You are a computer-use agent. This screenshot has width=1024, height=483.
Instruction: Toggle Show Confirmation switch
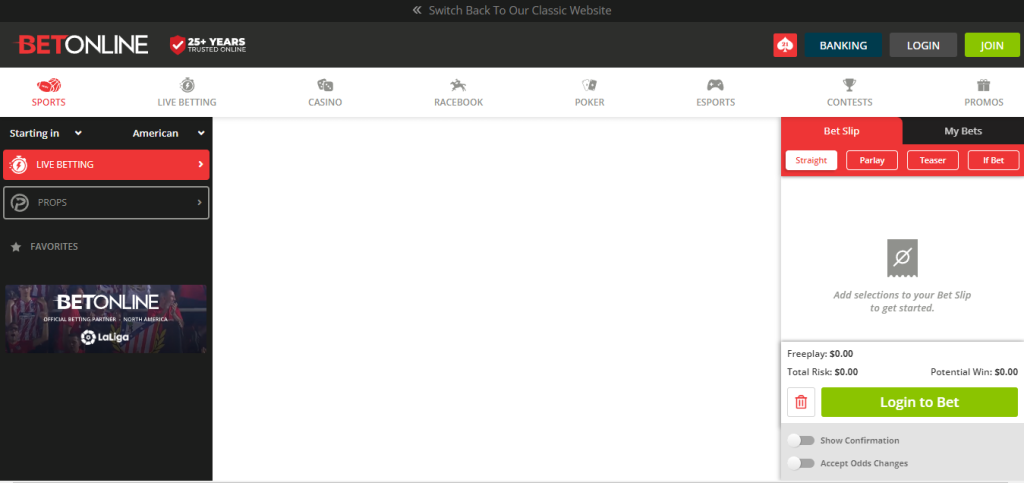tap(801, 441)
